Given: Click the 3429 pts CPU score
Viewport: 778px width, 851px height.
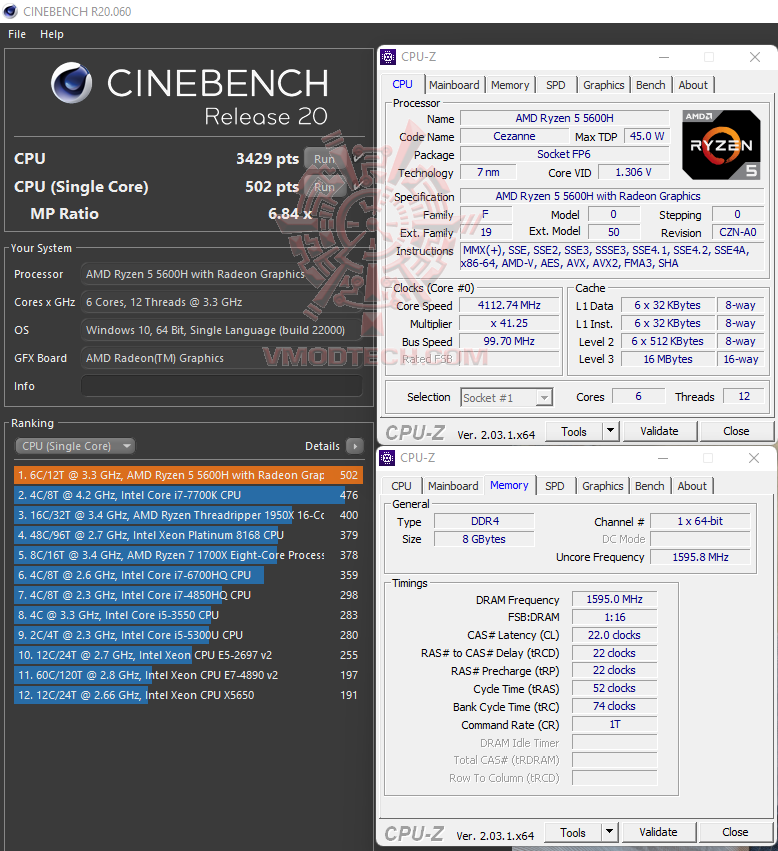Looking at the screenshot, I should [x=267, y=158].
